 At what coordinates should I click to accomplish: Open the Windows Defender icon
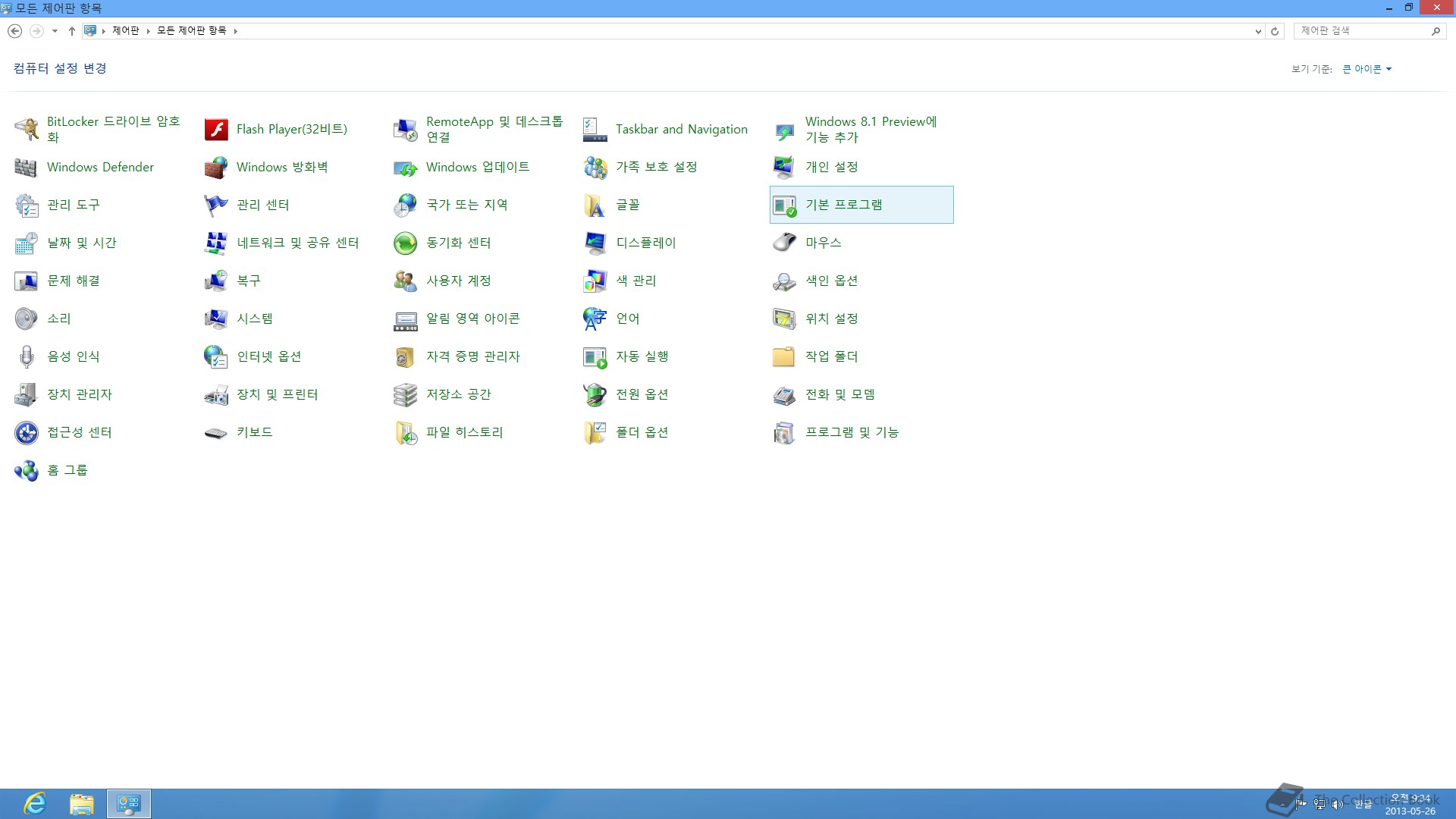point(27,167)
